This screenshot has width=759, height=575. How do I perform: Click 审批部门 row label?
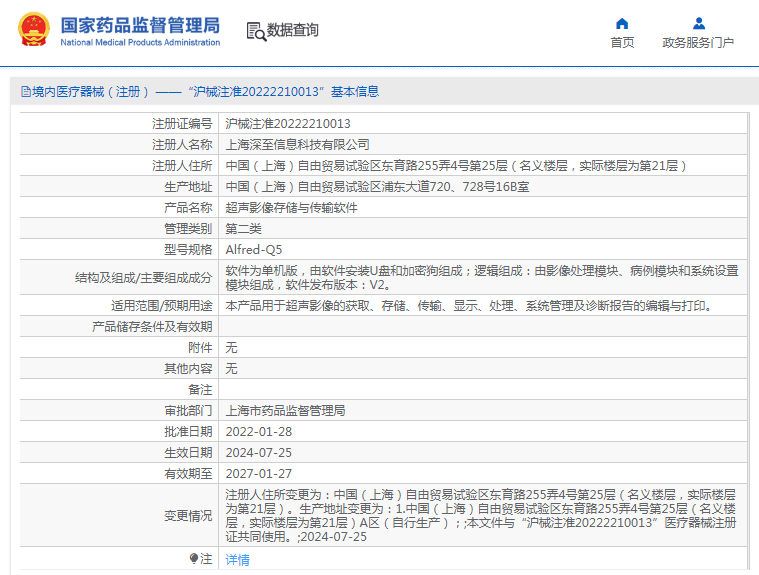(188, 410)
